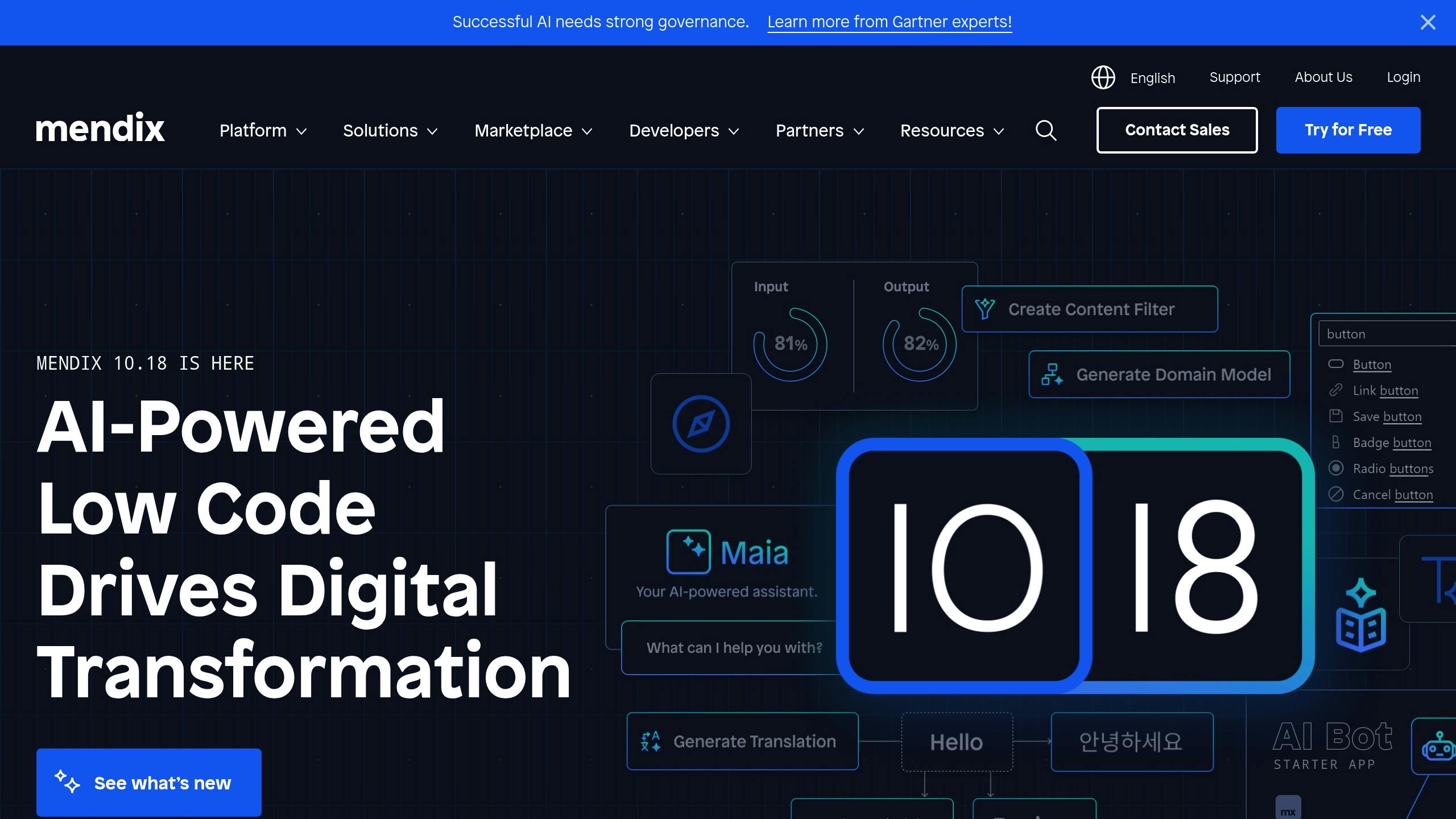Click the compass icon tile
Image resolution: width=1456 pixels, height=819 pixels.
[x=701, y=424]
